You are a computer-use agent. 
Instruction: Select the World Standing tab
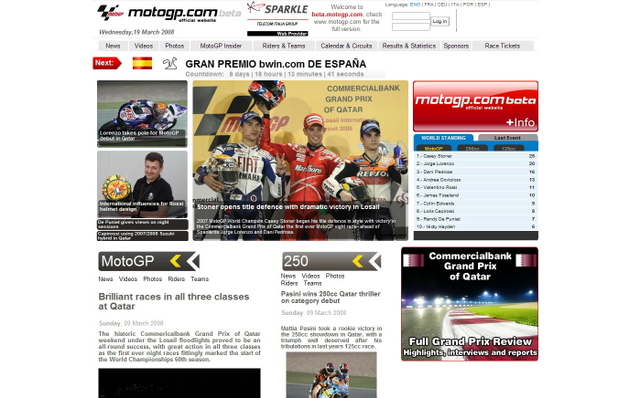pos(443,138)
